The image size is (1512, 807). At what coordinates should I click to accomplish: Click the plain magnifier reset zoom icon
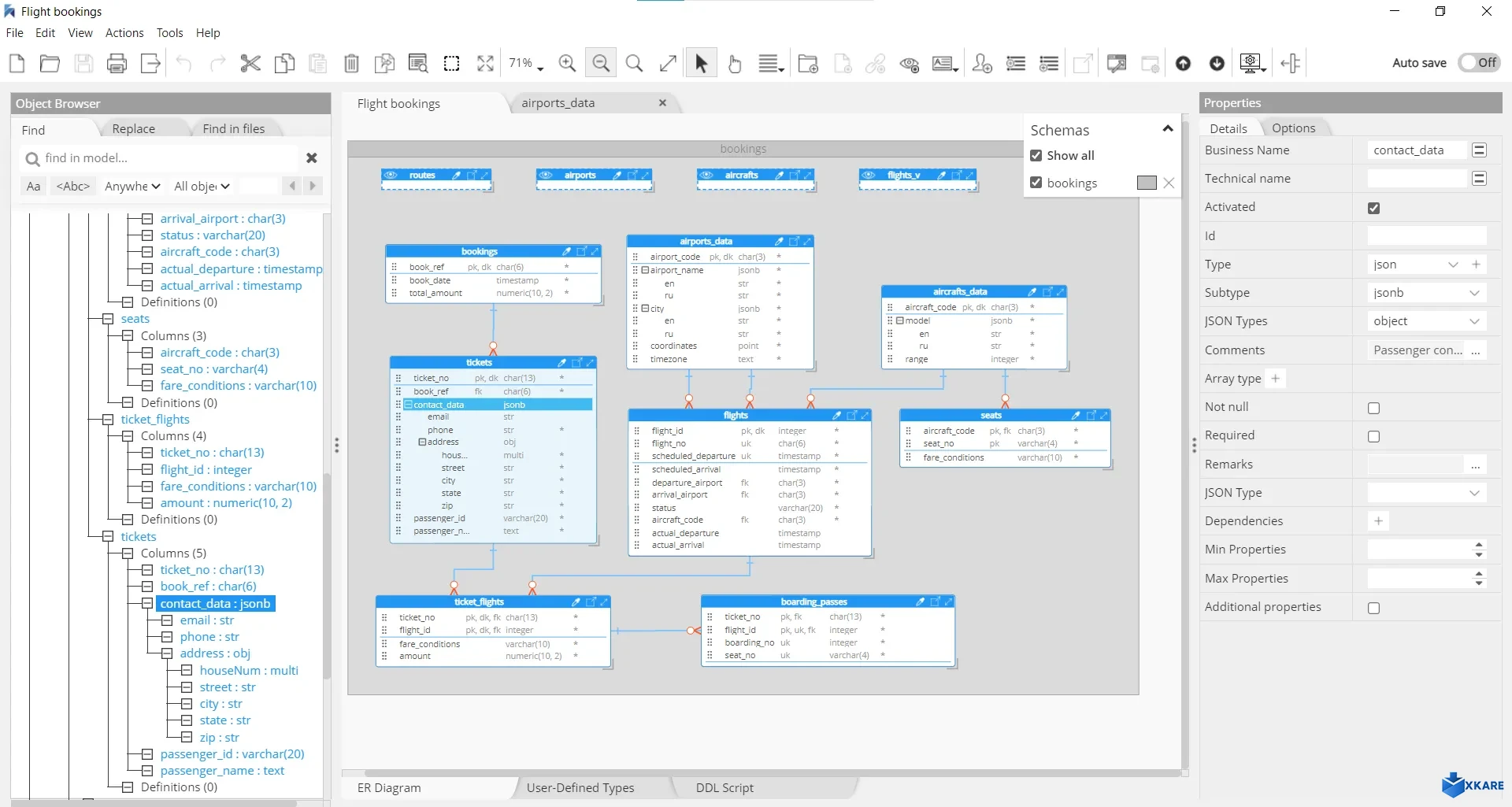pos(634,64)
